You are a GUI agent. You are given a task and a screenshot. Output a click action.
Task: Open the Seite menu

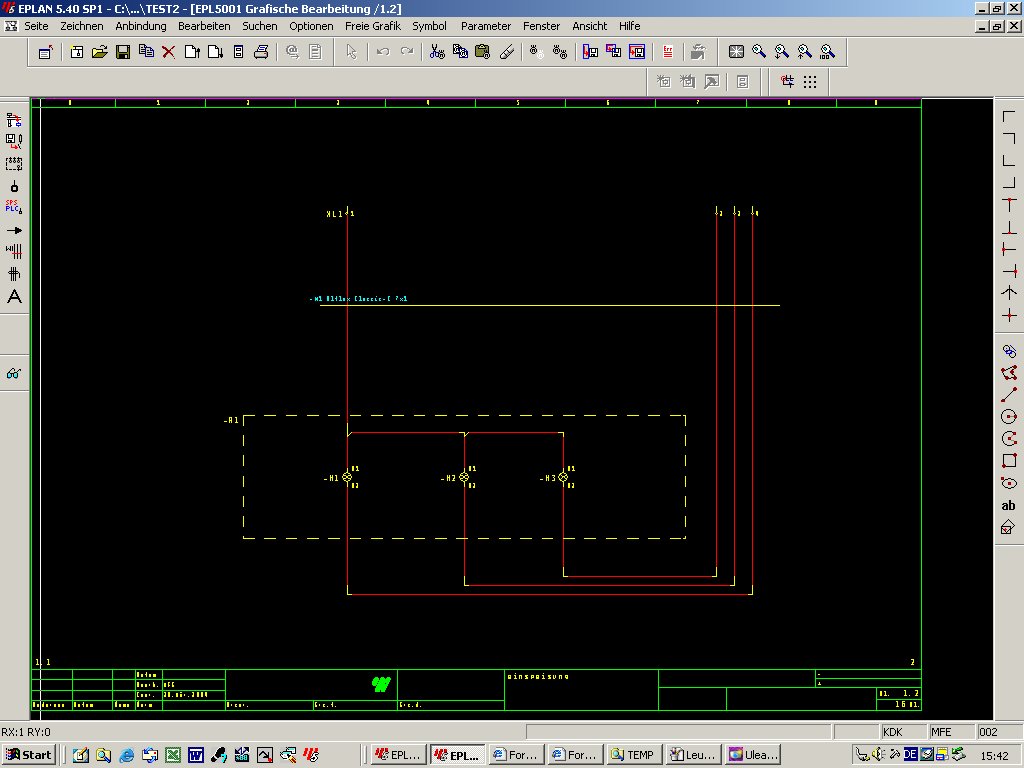pos(36,26)
